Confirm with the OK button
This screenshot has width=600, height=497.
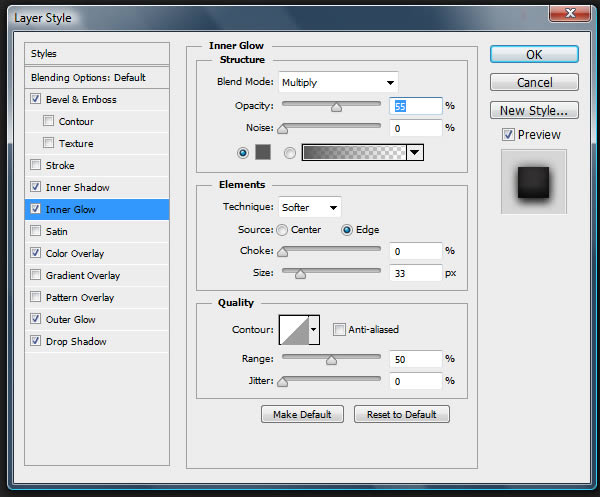click(x=534, y=54)
